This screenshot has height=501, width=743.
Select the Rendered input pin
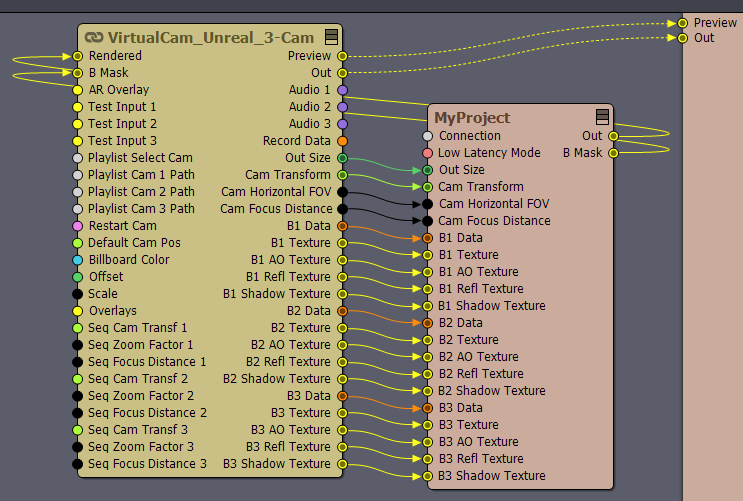coord(78,56)
